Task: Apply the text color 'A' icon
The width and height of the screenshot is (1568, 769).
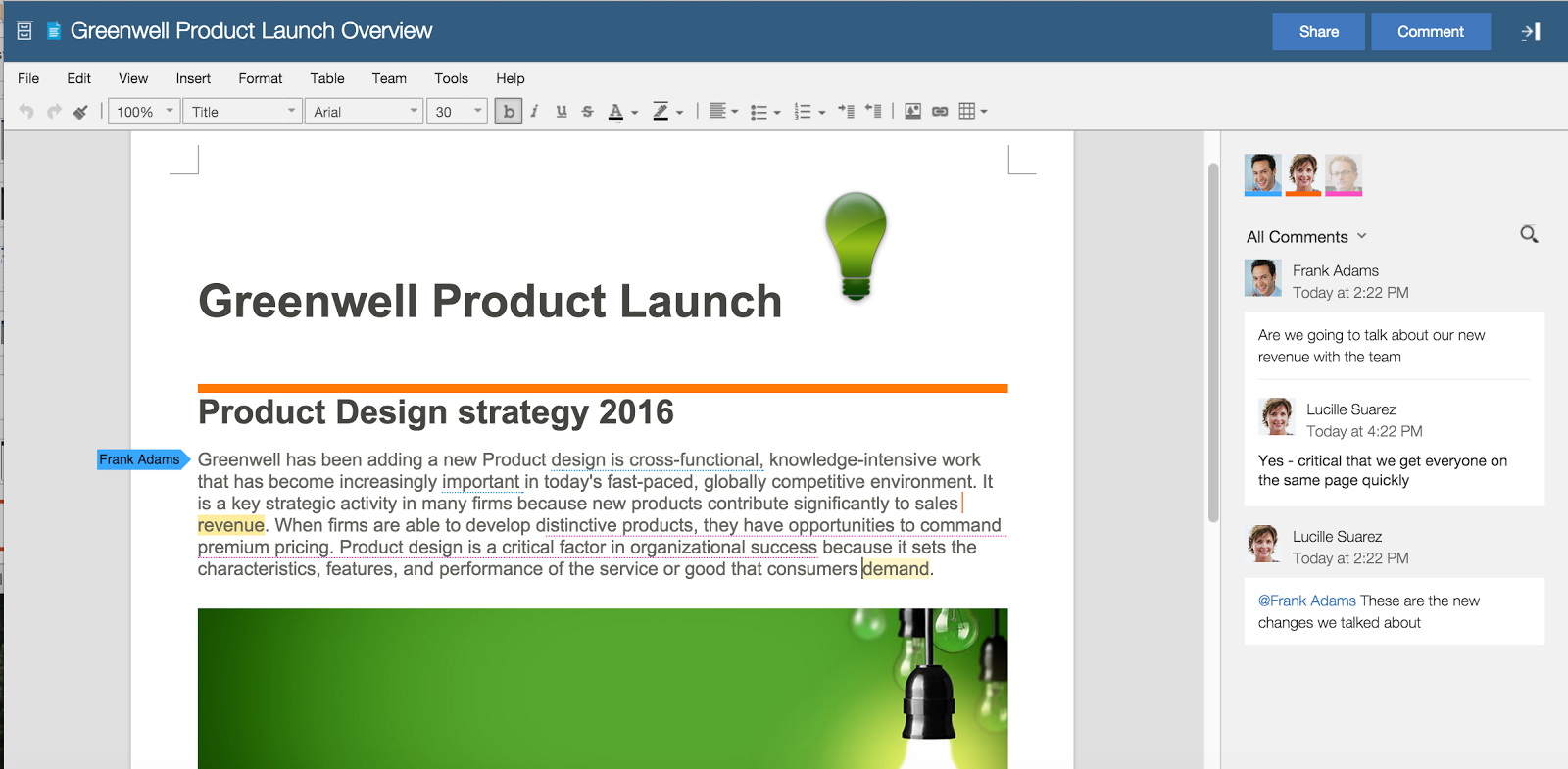Action: pos(615,112)
